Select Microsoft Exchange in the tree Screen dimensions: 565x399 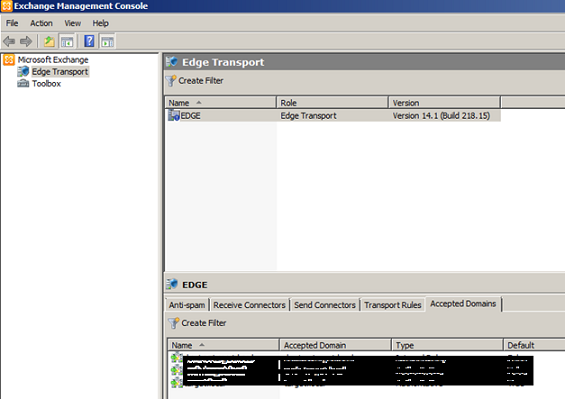(x=53, y=60)
